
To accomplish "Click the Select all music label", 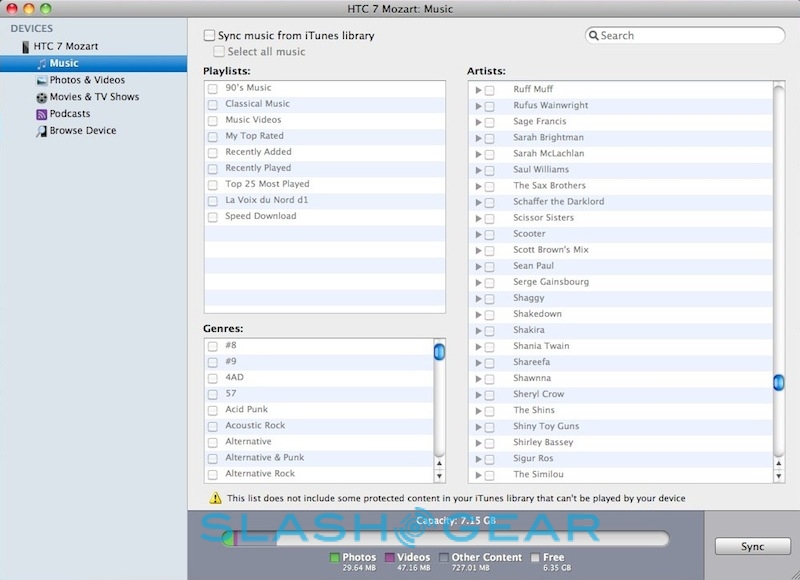I will coord(266,52).
